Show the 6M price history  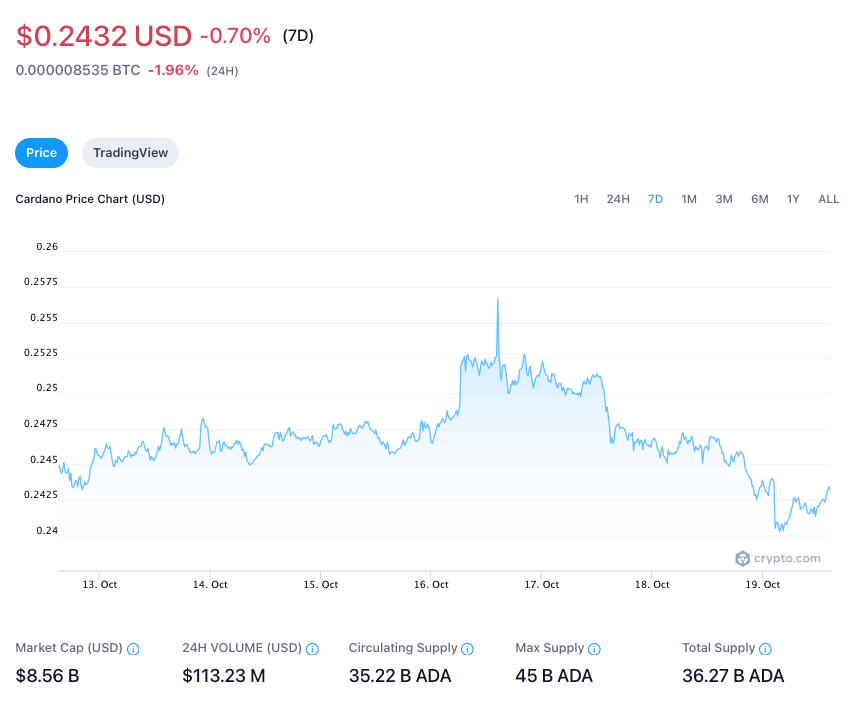coord(760,199)
